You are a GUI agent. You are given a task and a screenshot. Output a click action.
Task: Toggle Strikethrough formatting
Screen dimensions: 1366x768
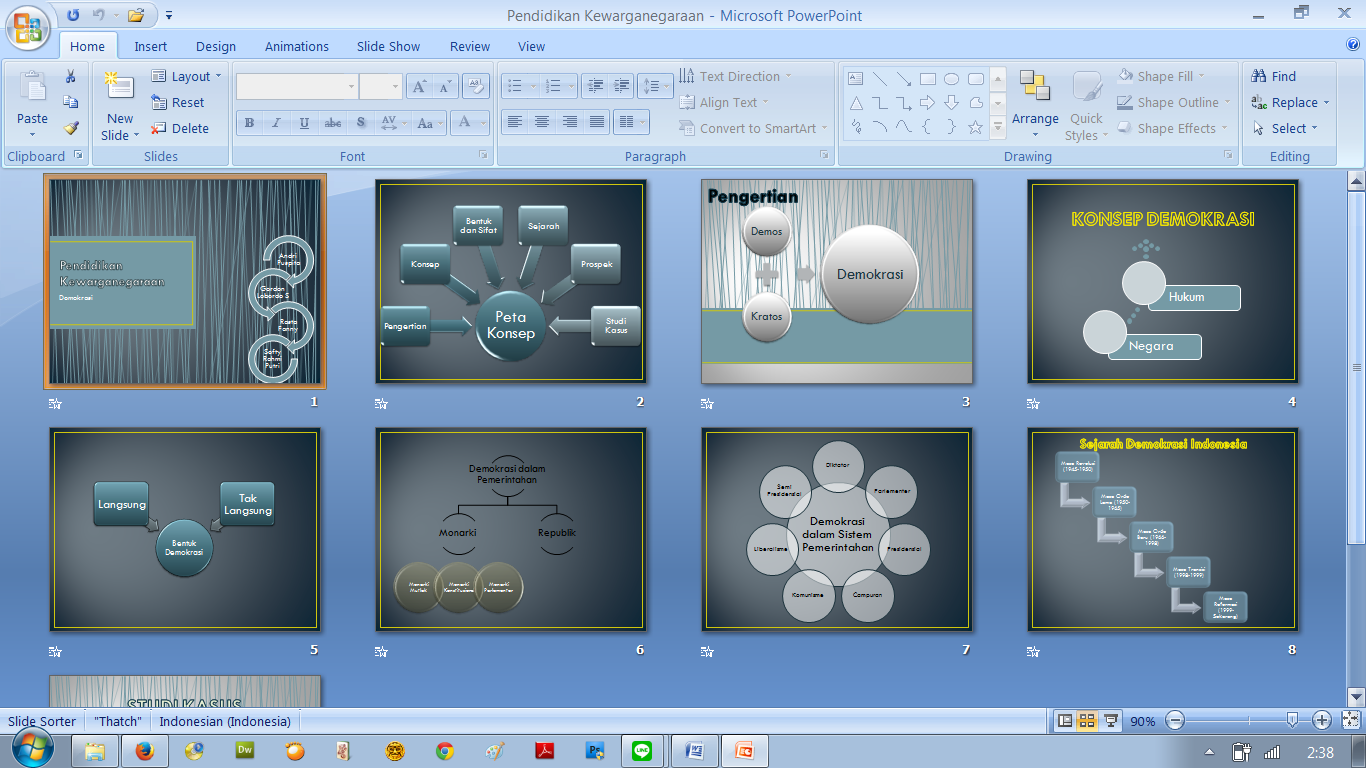pos(332,123)
